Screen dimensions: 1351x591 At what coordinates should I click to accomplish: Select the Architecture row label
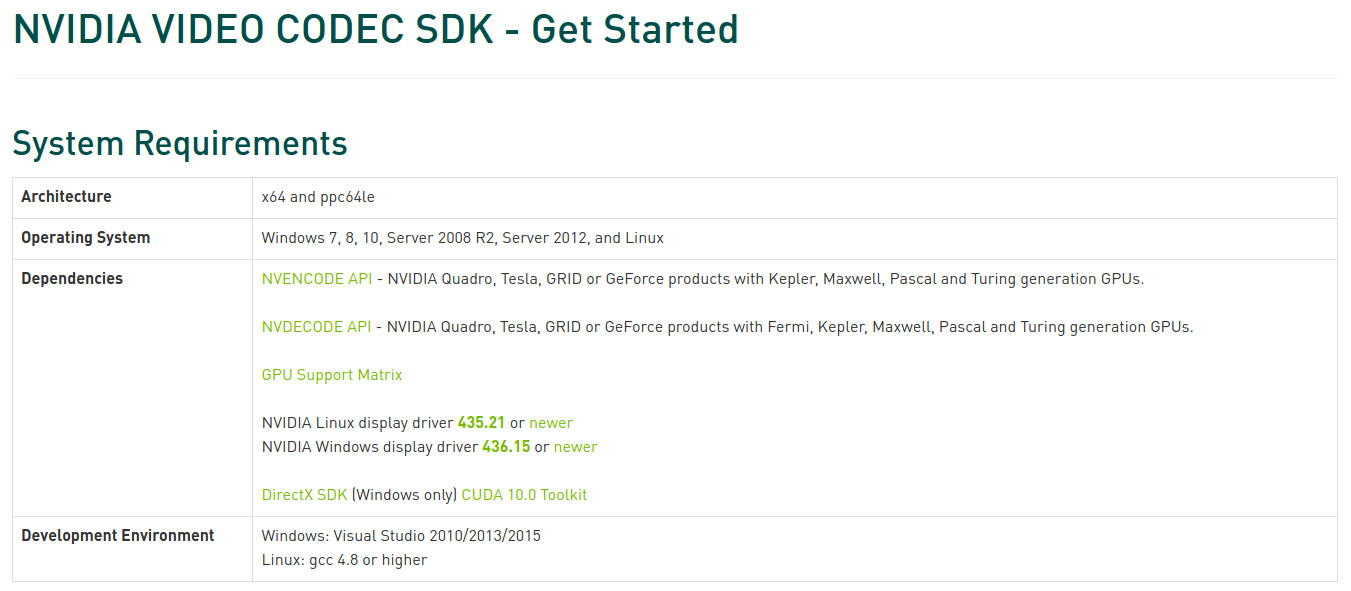(x=66, y=197)
